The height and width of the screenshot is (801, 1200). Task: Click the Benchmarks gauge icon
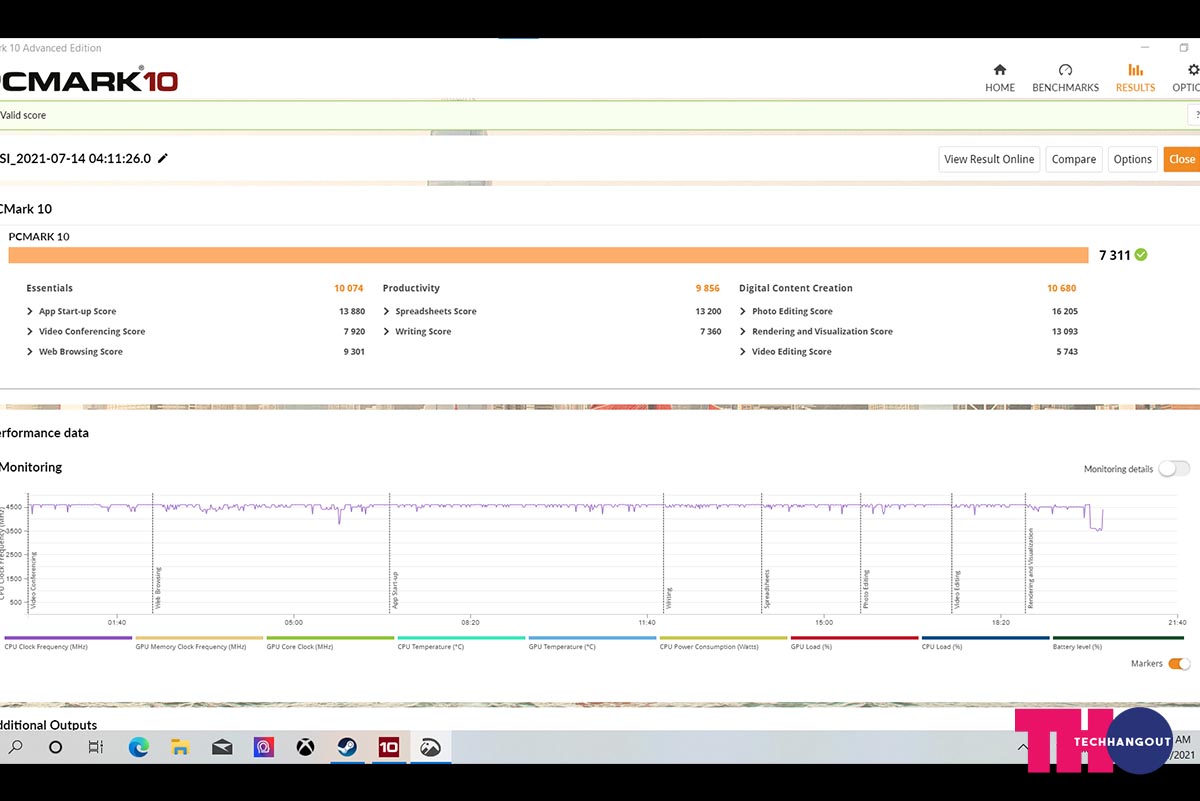pos(1065,70)
